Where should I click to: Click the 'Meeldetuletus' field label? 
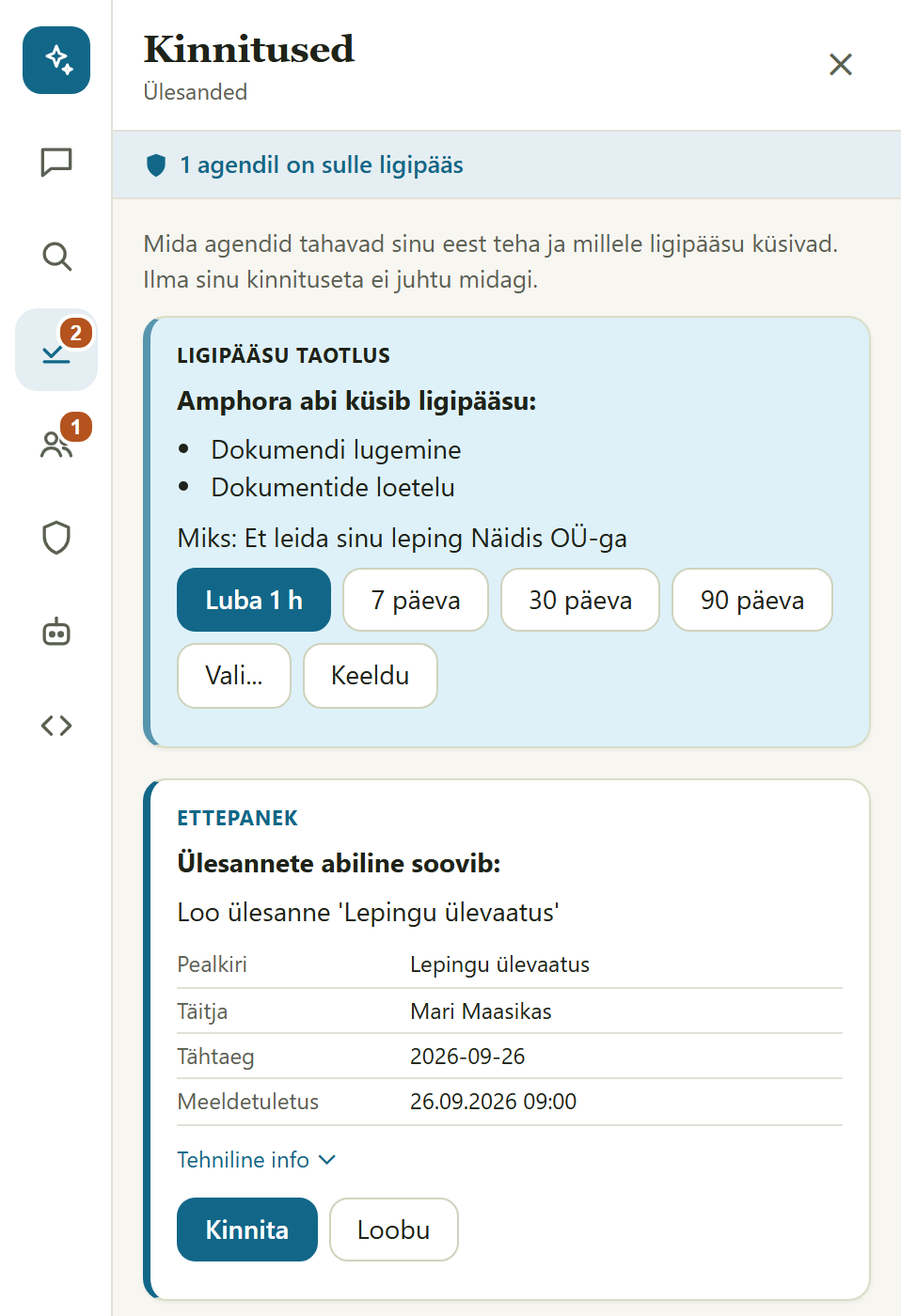coord(248,1102)
